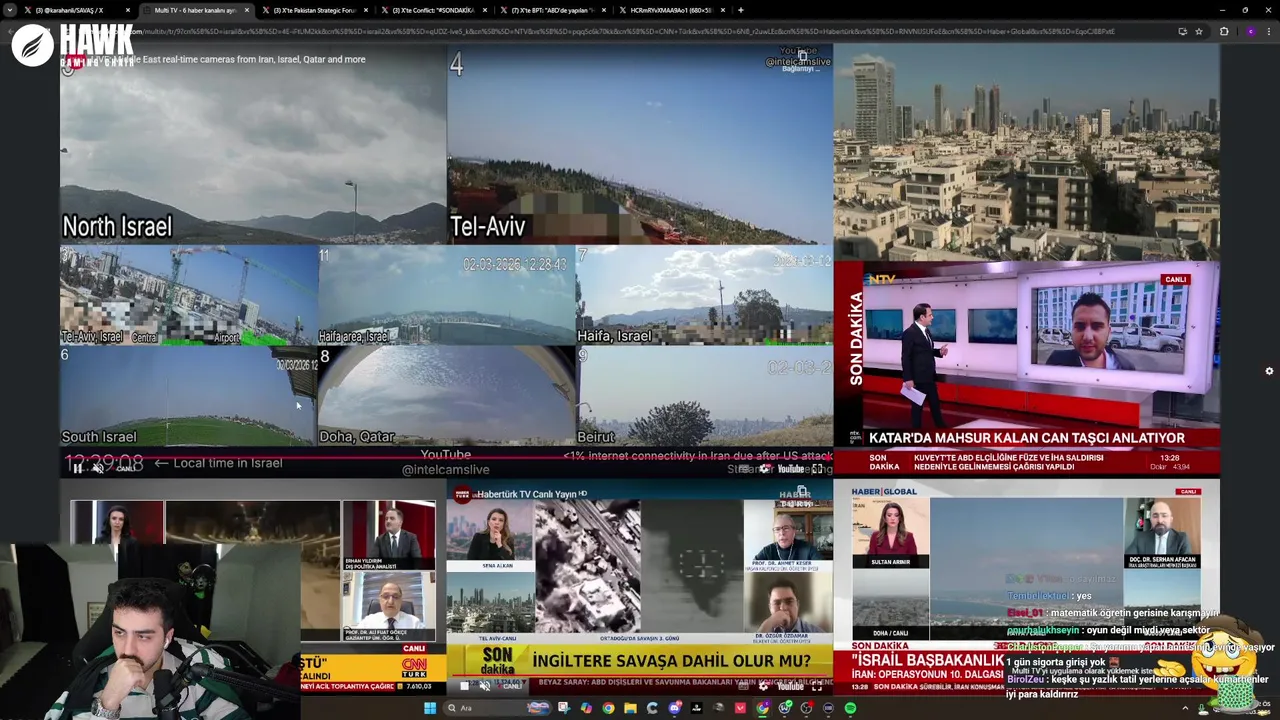
Task: Click the Beirut camera feed
Action: click(x=704, y=396)
